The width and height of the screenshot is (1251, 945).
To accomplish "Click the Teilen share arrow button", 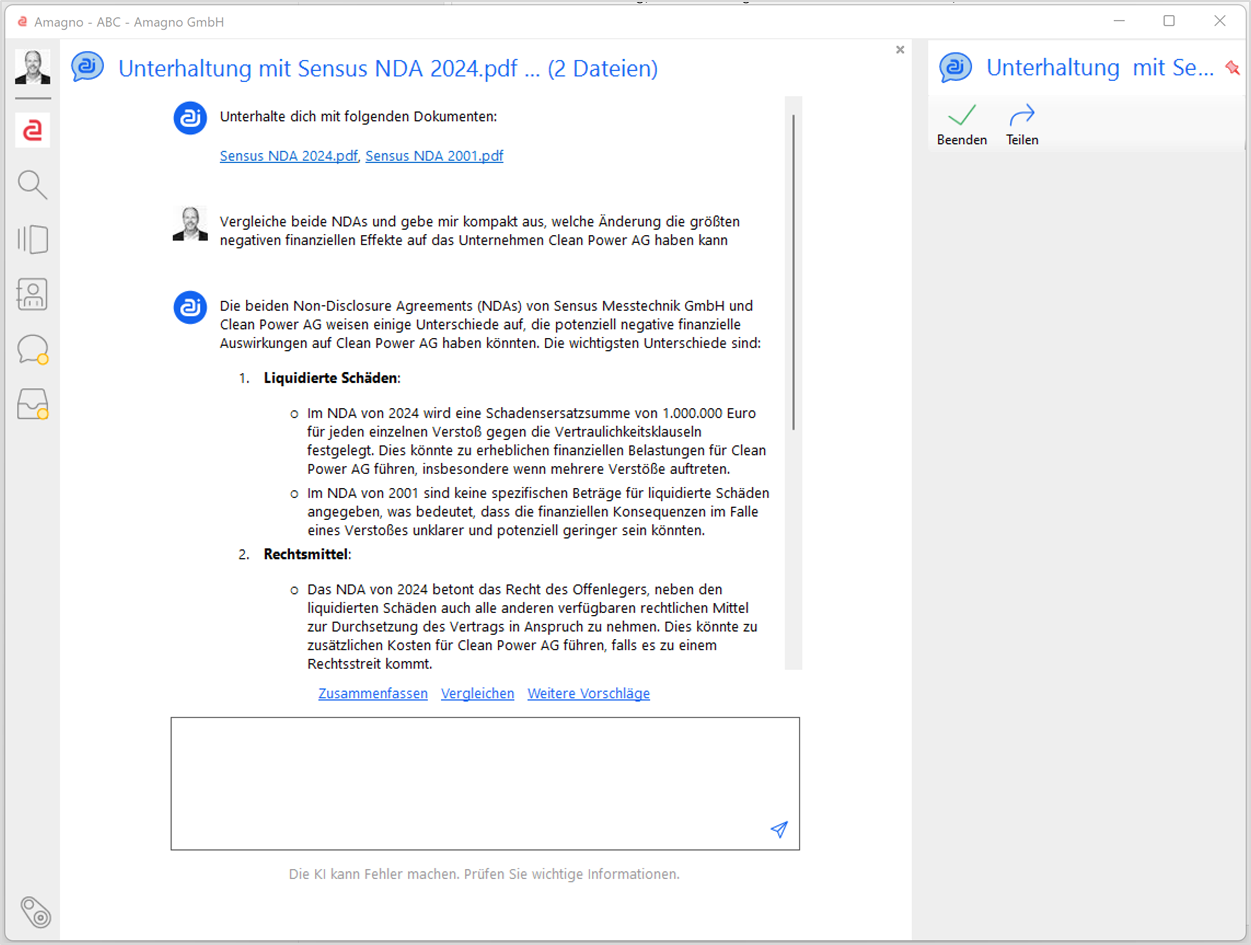I will pos(1022,124).
